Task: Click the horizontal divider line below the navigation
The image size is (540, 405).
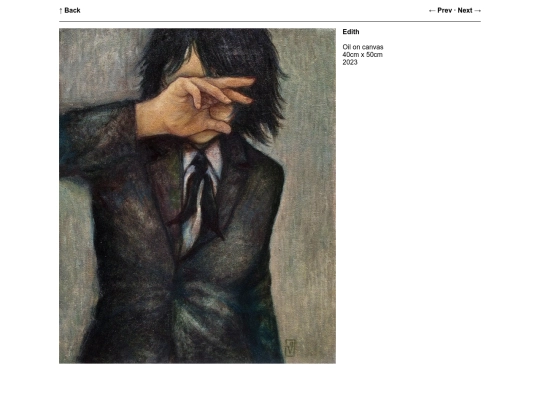Action: pos(270,21)
